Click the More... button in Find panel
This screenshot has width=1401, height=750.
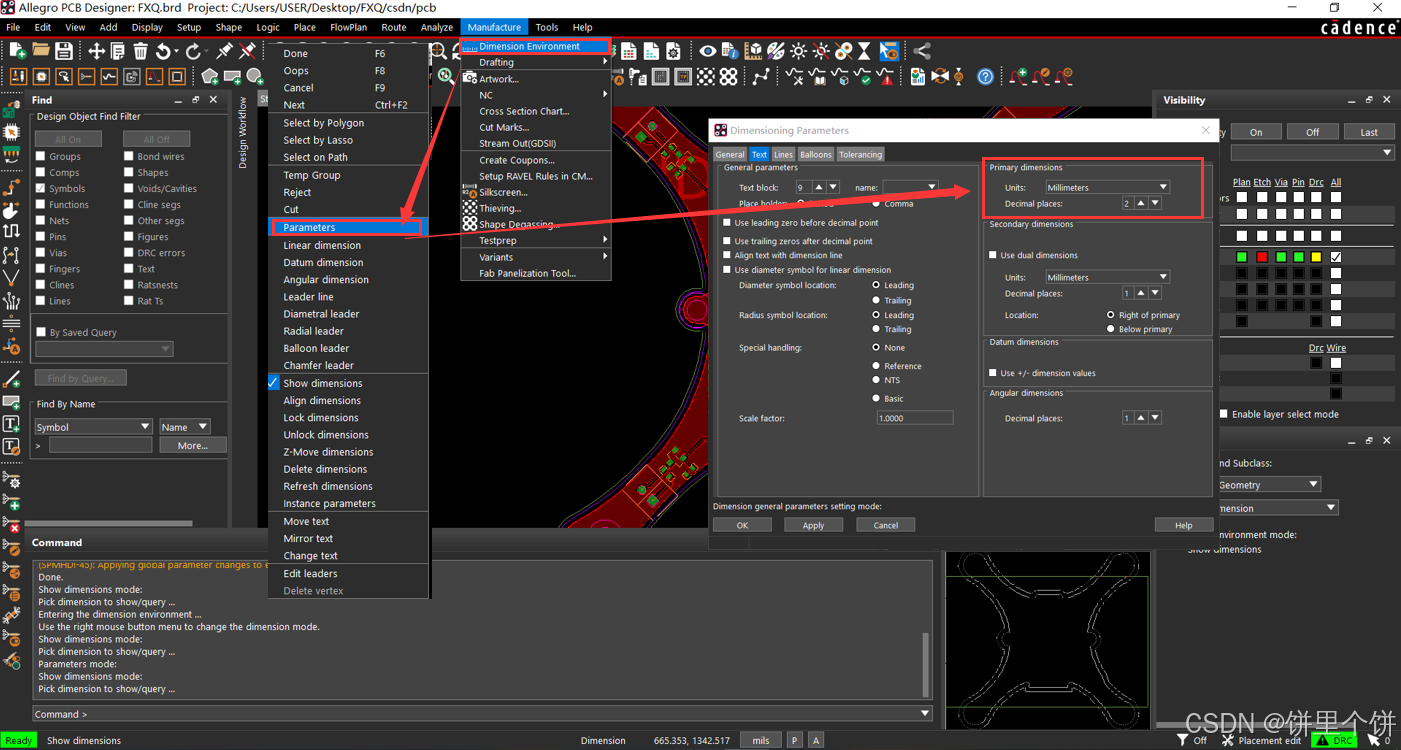(193, 446)
